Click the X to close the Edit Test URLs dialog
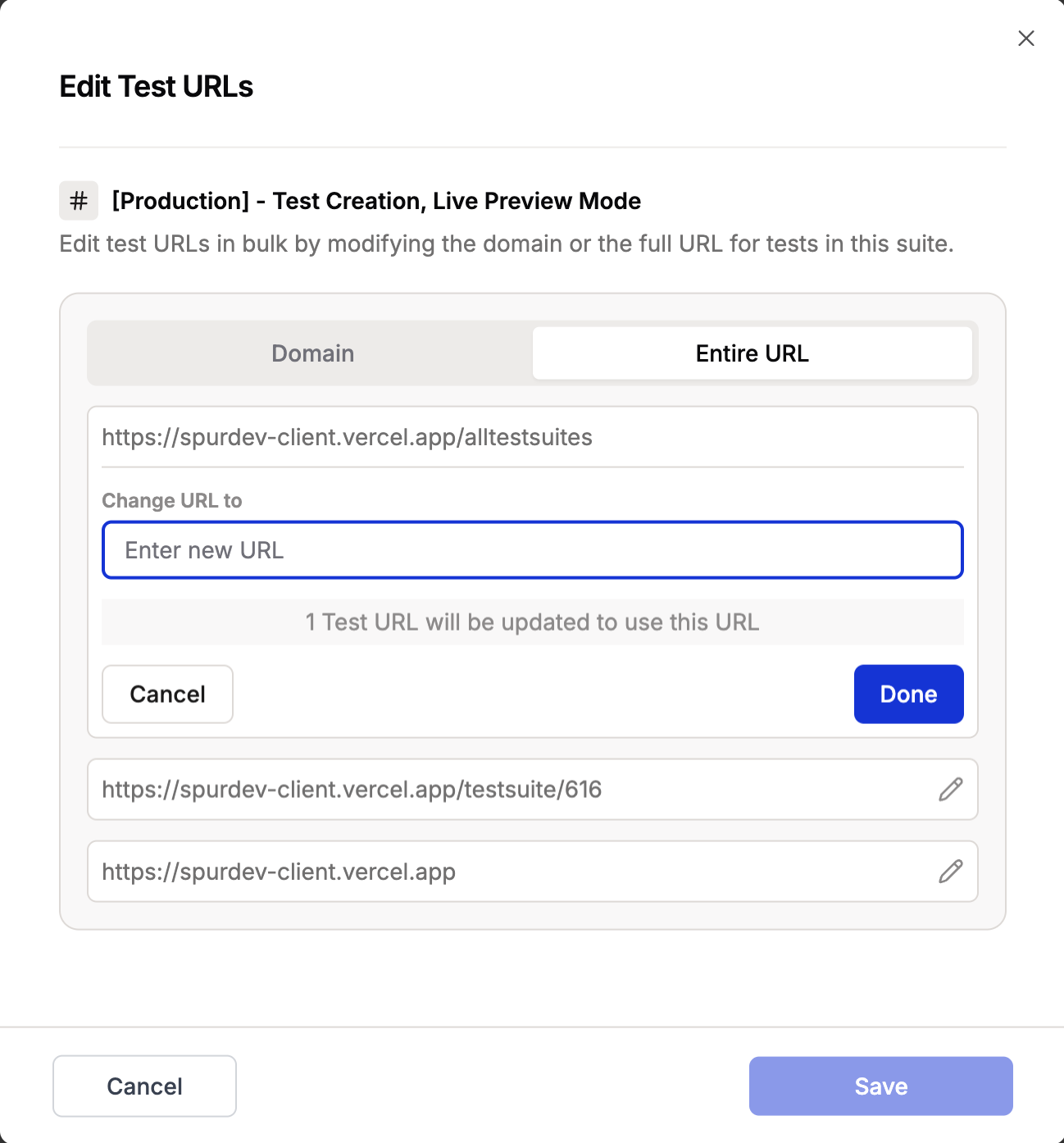 1025,38
